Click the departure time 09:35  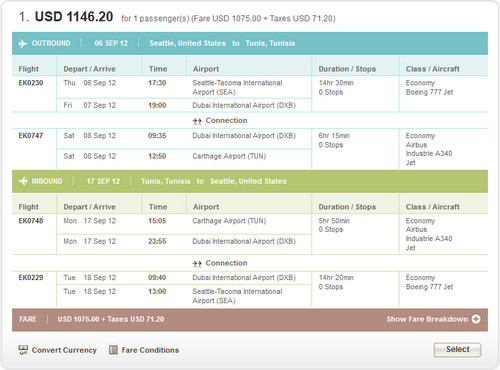(157, 135)
